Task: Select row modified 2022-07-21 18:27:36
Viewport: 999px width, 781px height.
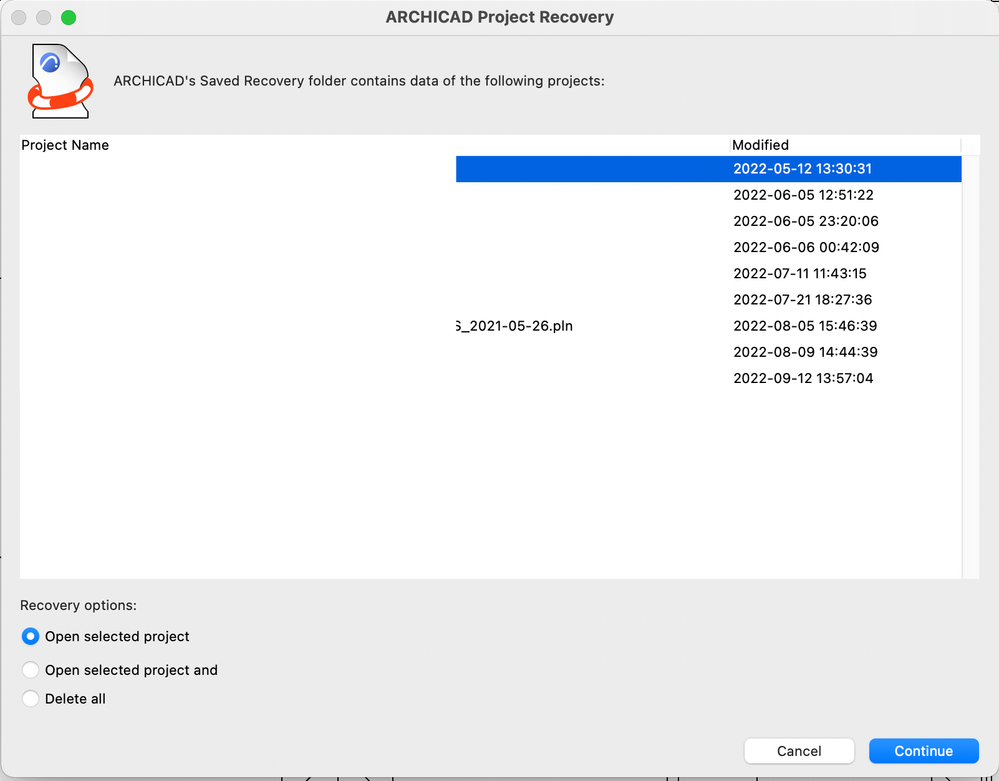Action: (491, 299)
